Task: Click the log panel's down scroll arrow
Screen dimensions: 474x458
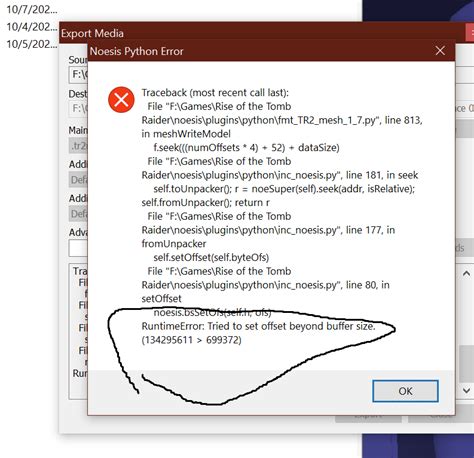Action: click(x=466, y=390)
